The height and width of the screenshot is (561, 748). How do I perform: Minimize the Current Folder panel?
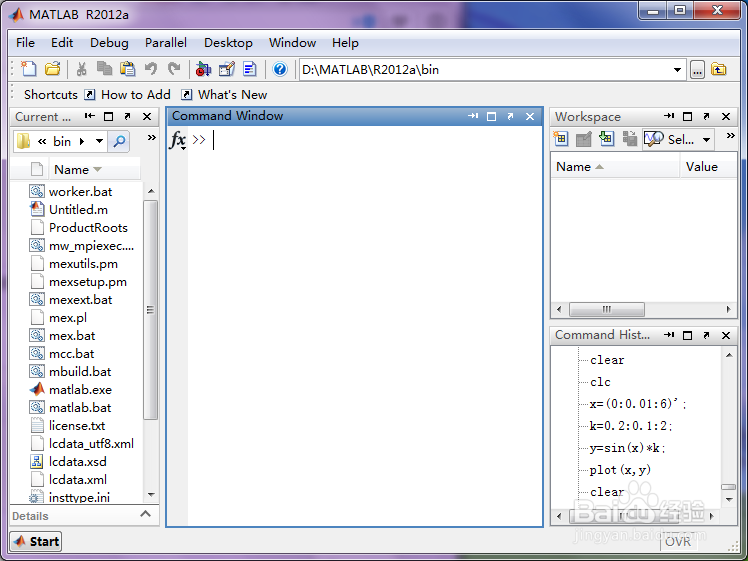tap(90, 116)
